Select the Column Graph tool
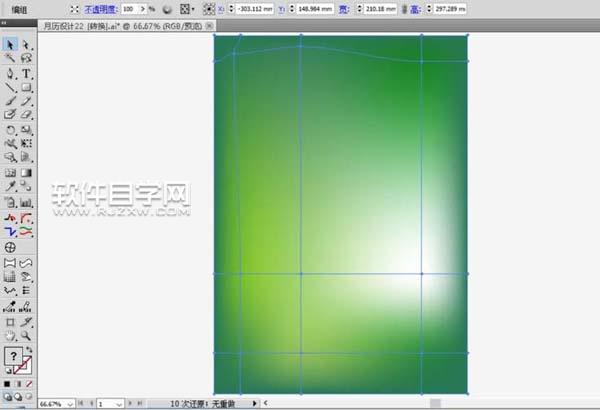 point(26,202)
